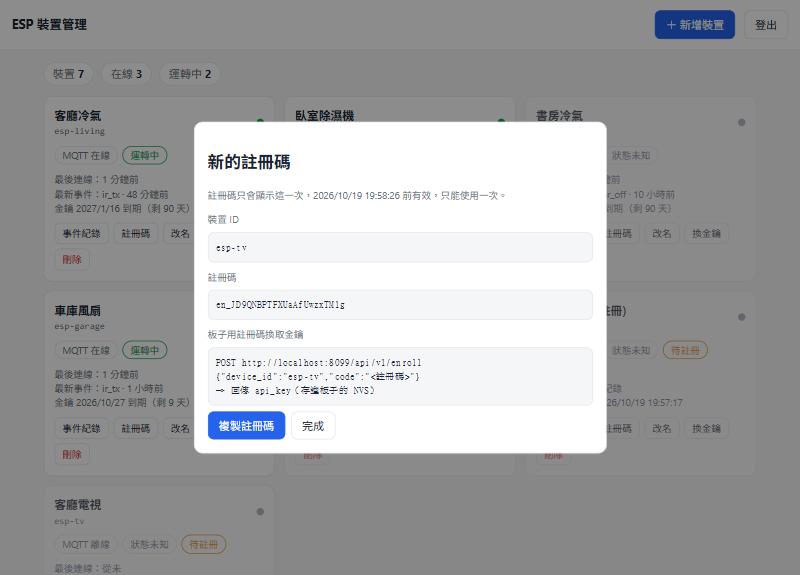Click 刪除 on the 車庫風扇 card
The height and width of the screenshot is (575, 800).
(72, 455)
